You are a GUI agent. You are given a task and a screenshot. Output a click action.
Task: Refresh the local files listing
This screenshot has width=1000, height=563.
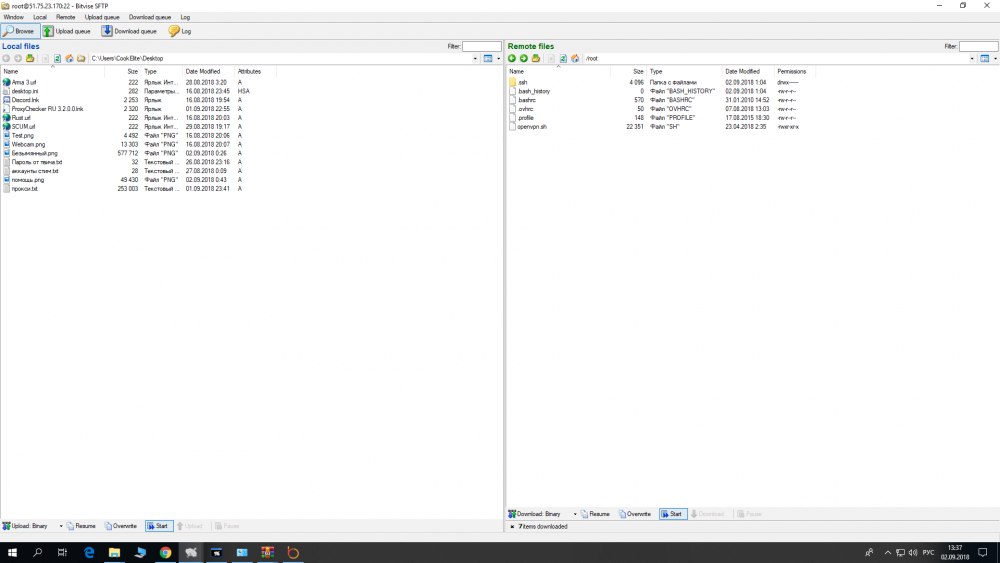[x=57, y=59]
